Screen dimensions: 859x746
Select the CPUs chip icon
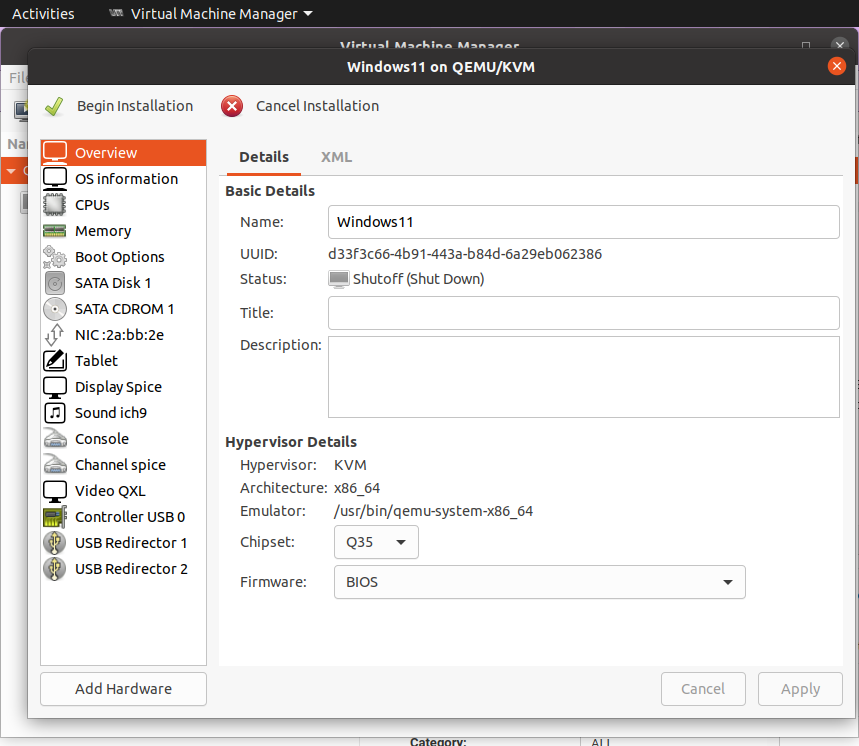tap(55, 204)
